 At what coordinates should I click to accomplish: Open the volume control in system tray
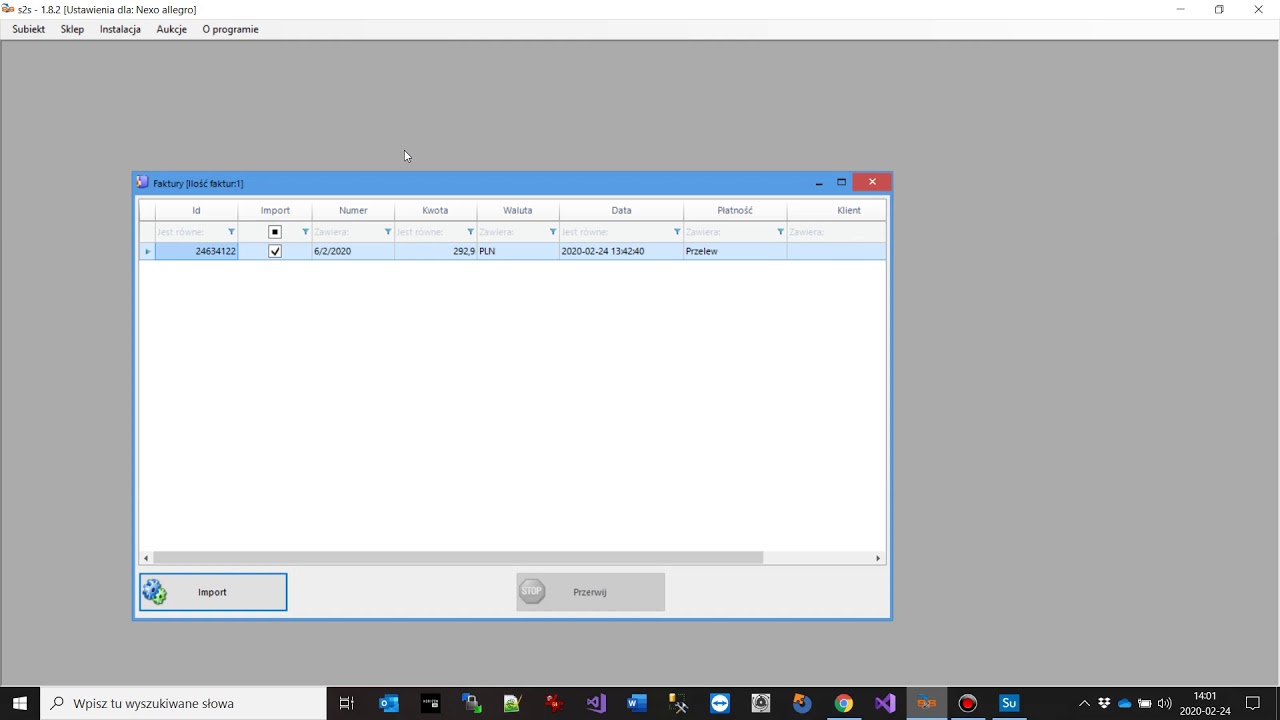coord(1164,703)
